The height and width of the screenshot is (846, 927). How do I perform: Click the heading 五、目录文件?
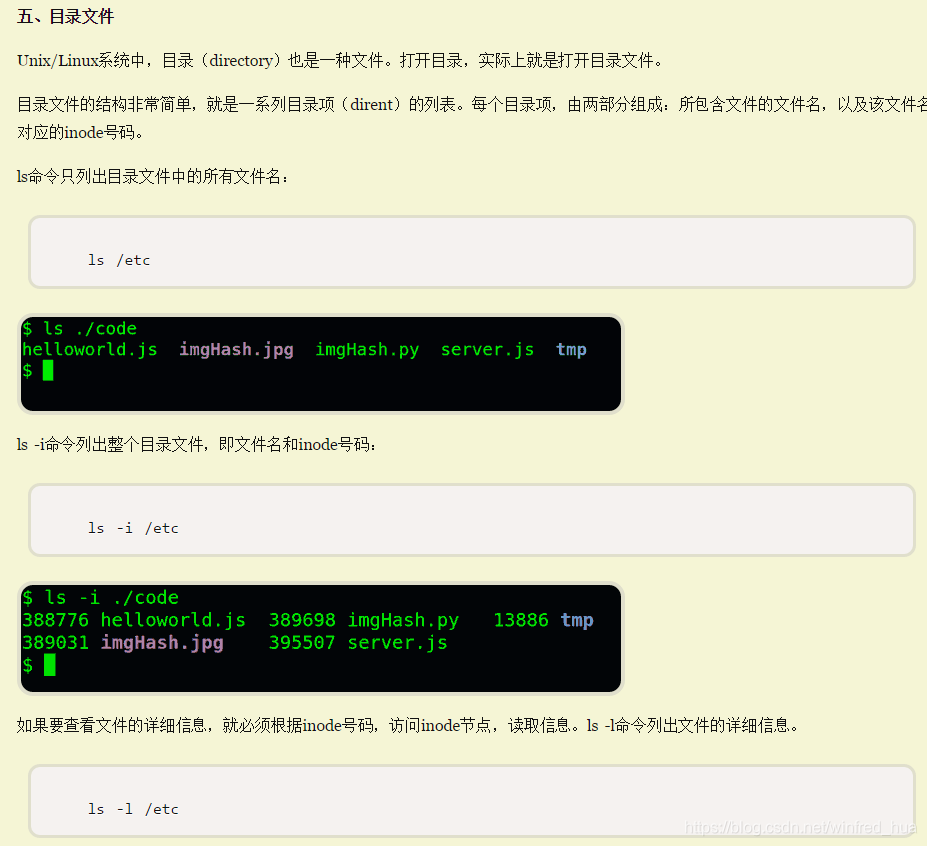64,16
